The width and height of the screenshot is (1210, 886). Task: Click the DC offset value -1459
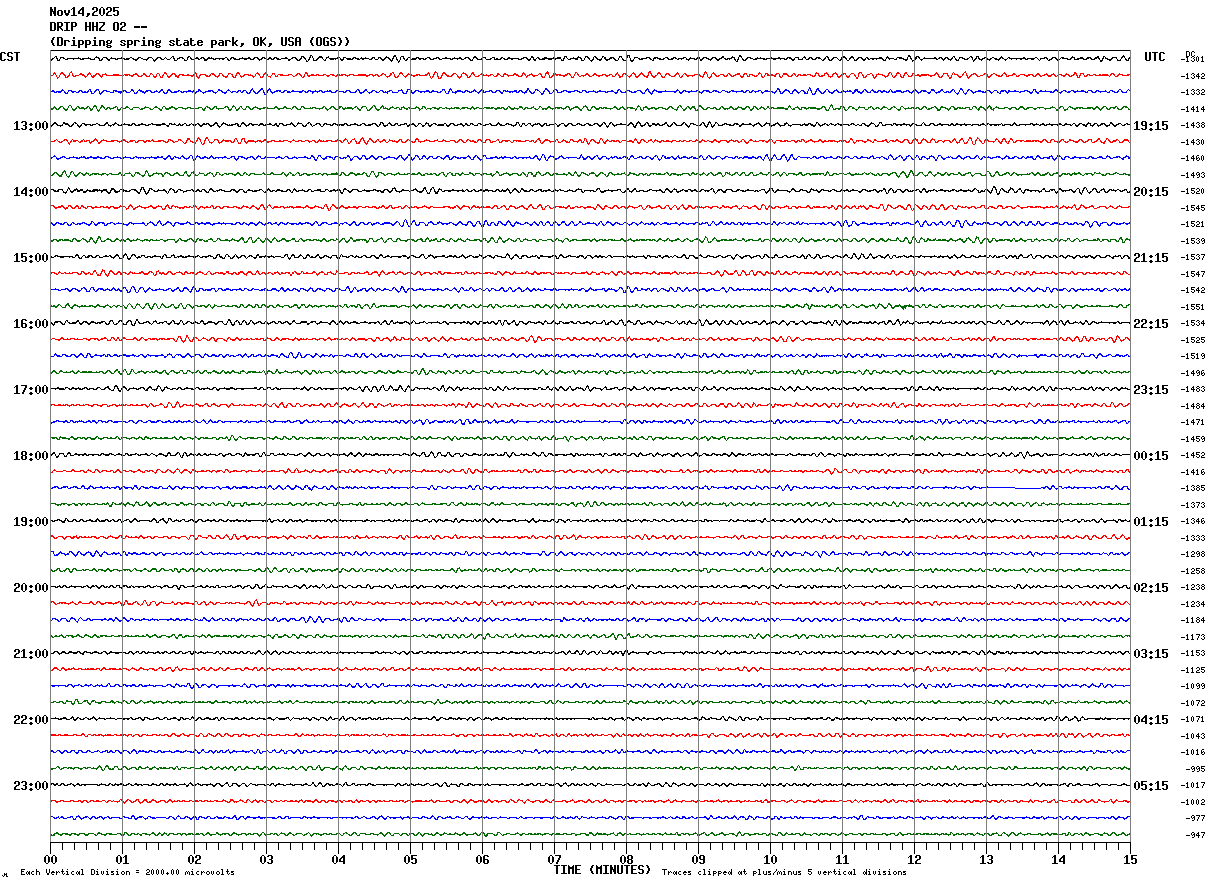coord(1192,439)
